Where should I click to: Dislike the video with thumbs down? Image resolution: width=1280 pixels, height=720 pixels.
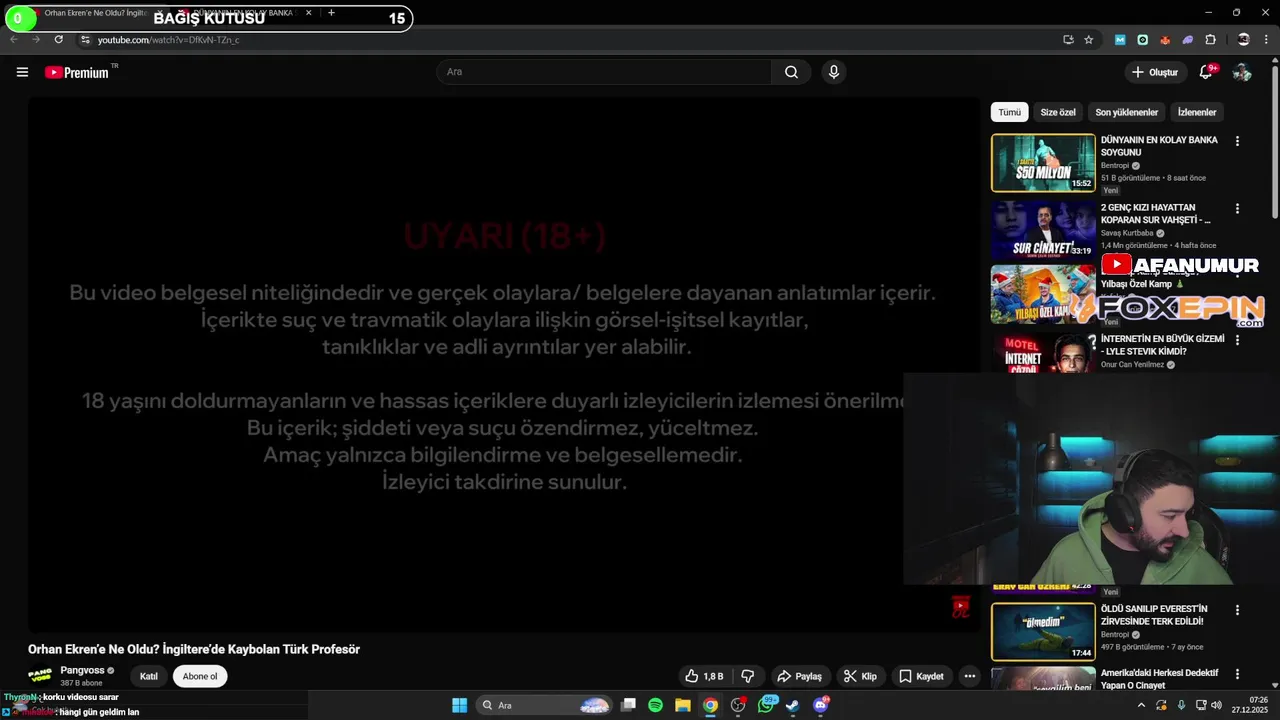pyautogui.click(x=747, y=676)
